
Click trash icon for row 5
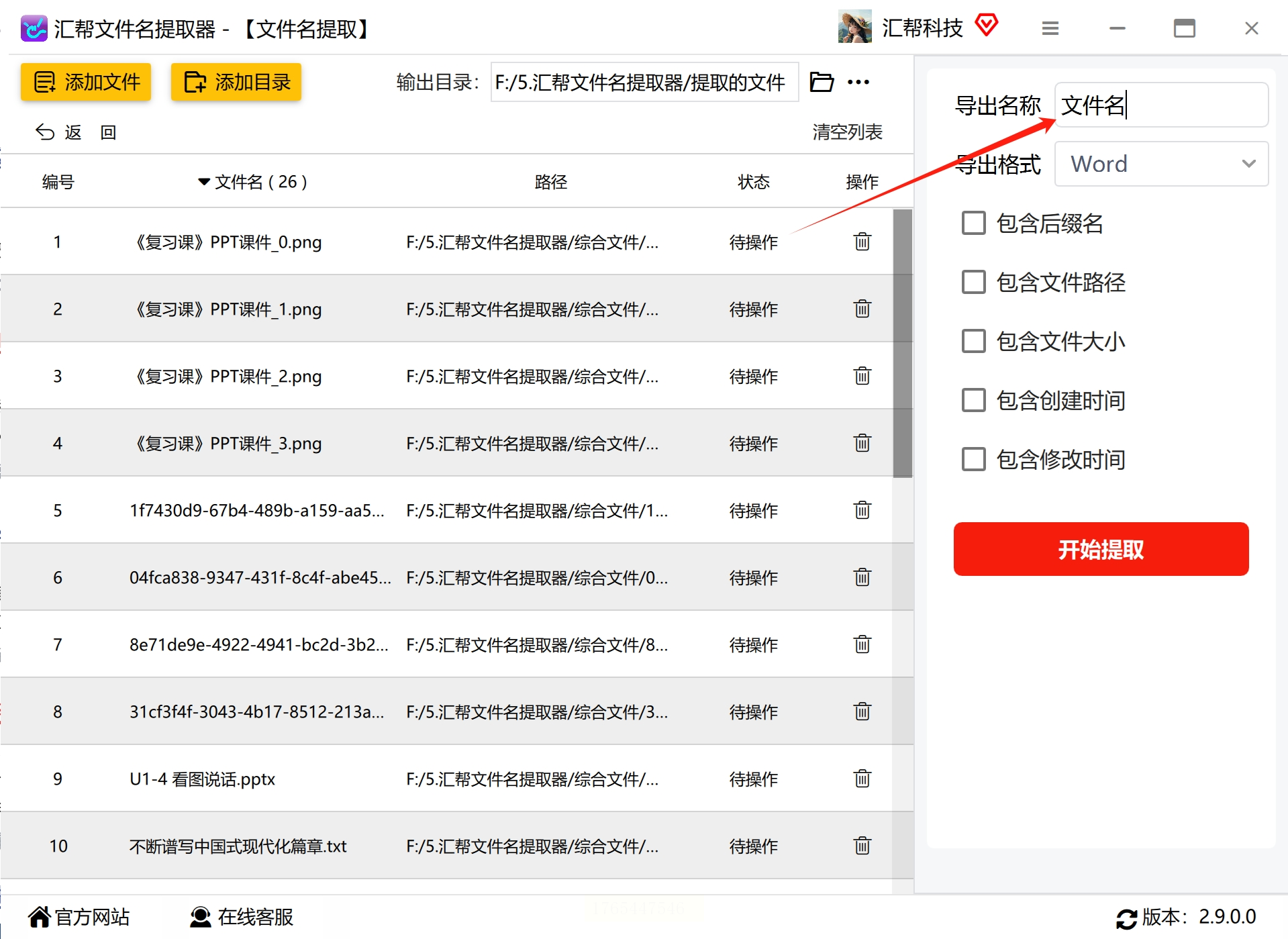point(862,510)
